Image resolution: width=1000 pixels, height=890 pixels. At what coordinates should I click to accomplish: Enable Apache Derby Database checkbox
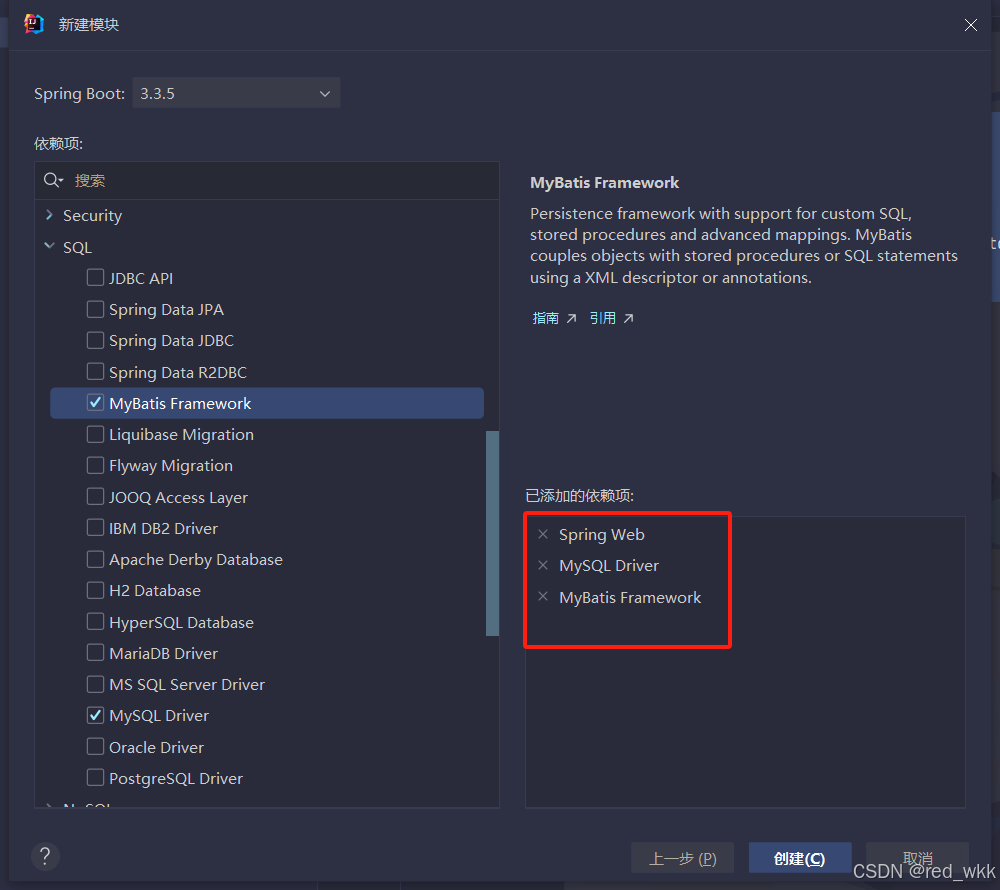click(95, 559)
